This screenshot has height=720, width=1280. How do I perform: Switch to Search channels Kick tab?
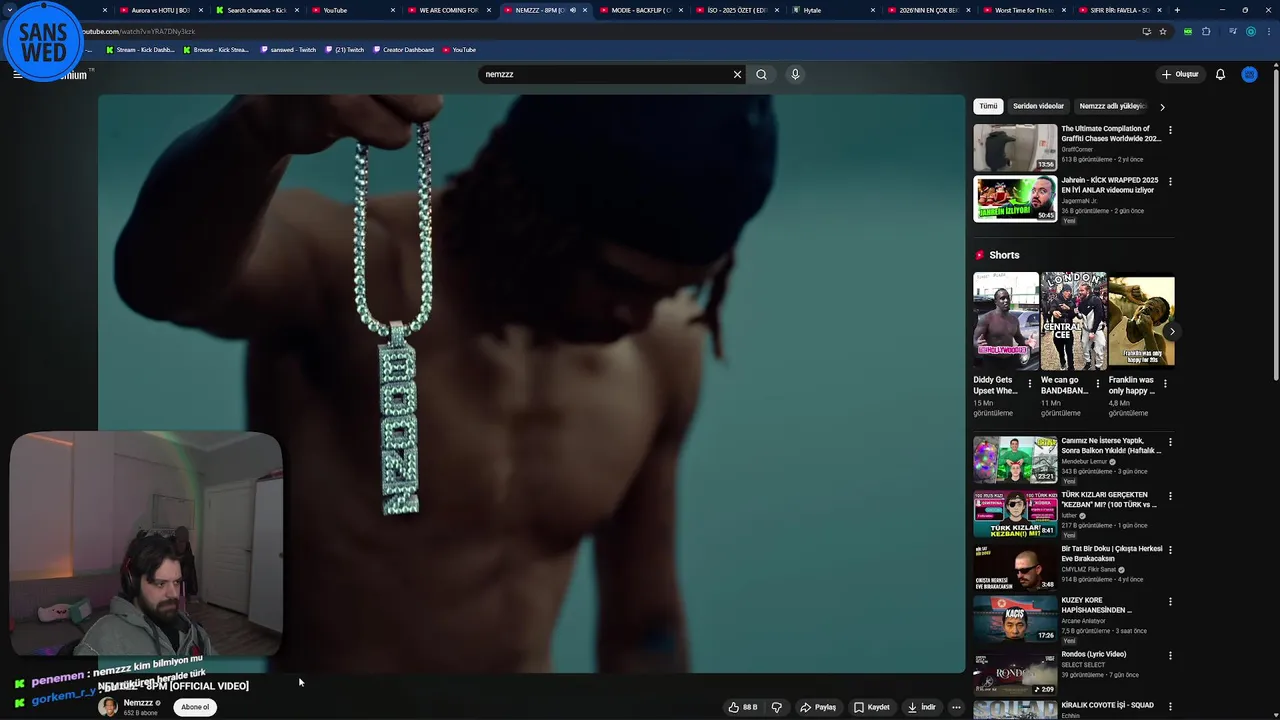(x=256, y=10)
